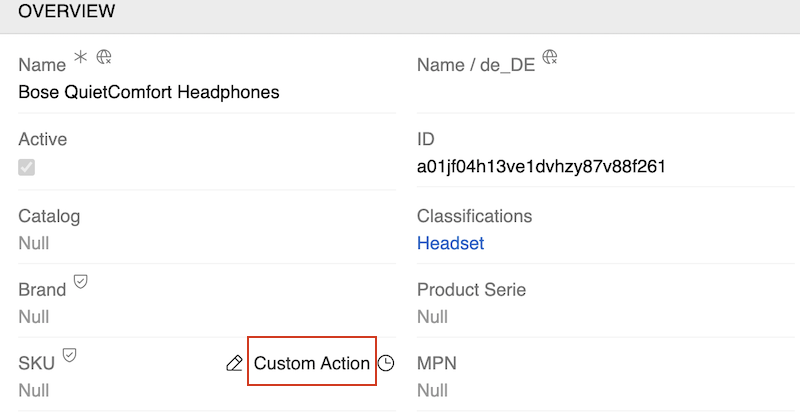Click the shield icon next to SKU
The width and height of the screenshot is (800, 416).
72,355
